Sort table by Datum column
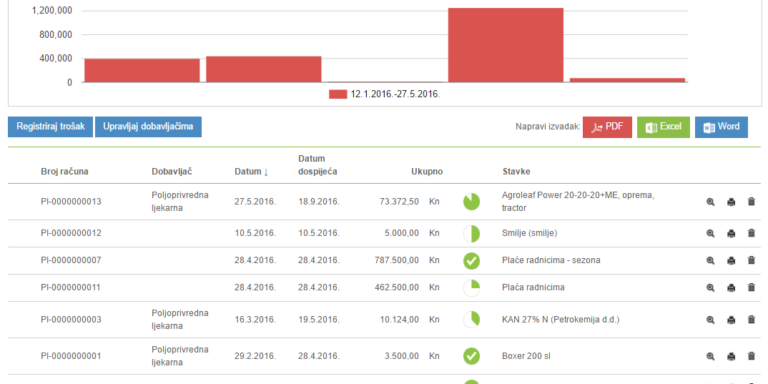The width and height of the screenshot is (768, 384). [251, 171]
